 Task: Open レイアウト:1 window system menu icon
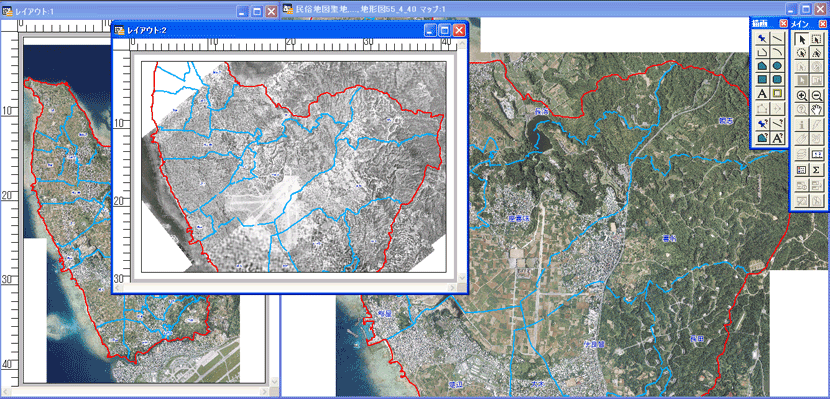click(x=7, y=11)
